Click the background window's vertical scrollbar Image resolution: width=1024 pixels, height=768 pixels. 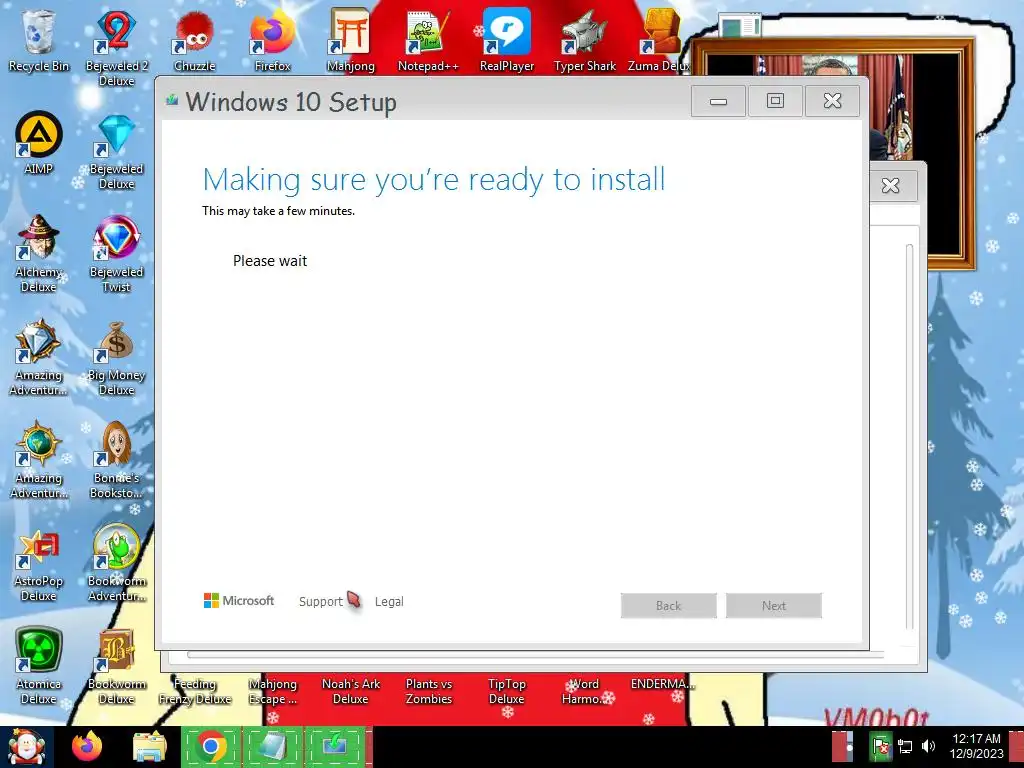point(909,436)
